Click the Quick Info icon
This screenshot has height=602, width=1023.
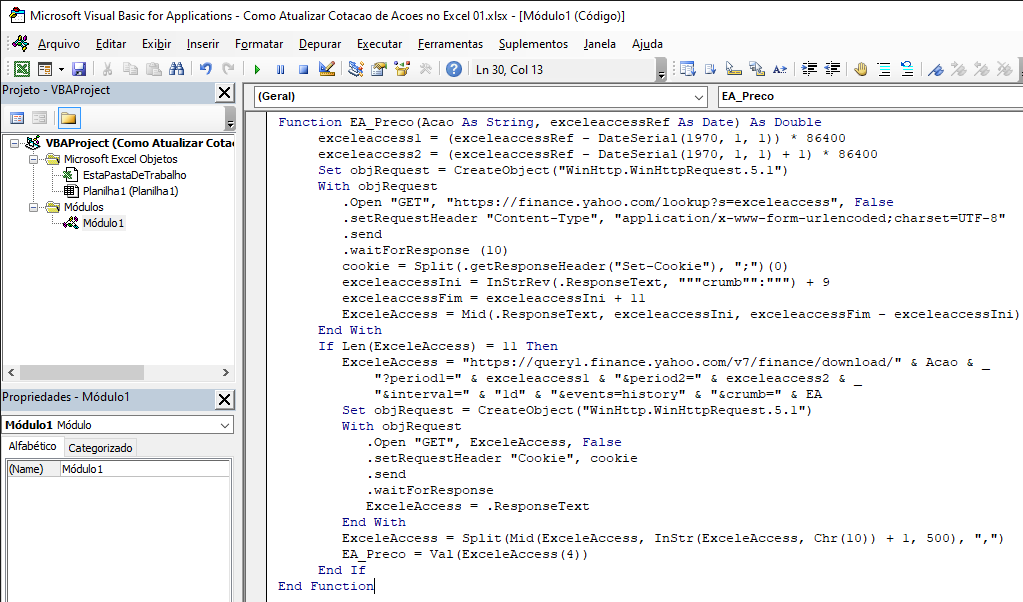pos(733,69)
